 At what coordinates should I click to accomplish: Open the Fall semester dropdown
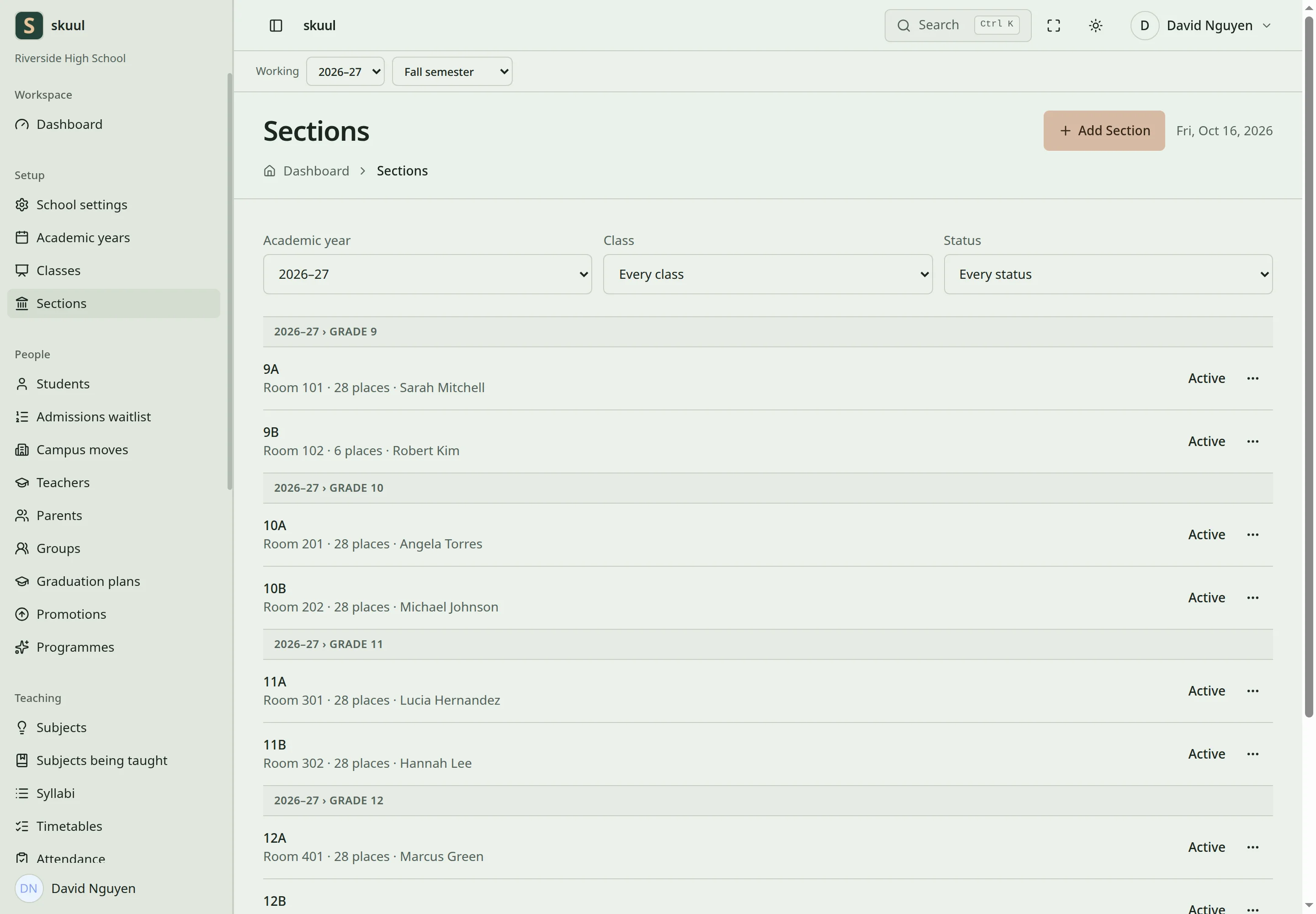(x=452, y=72)
